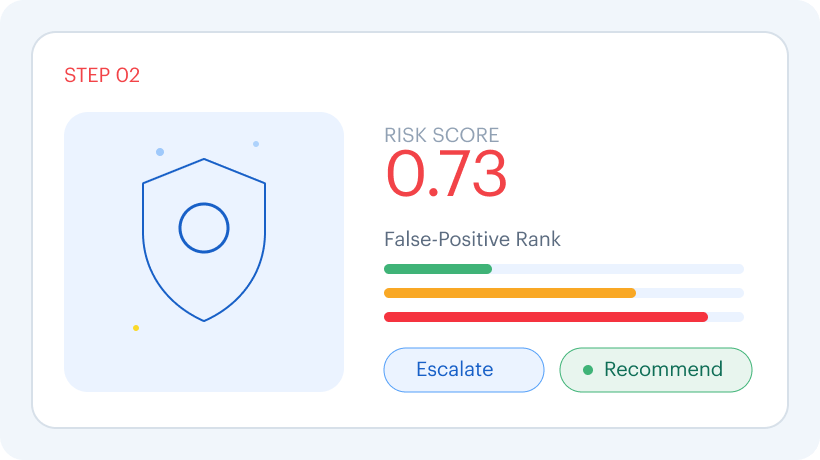Click the large blue dot above shield
Image resolution: width=820 pixels, height=460 pixels.
(x=160, y=152)
